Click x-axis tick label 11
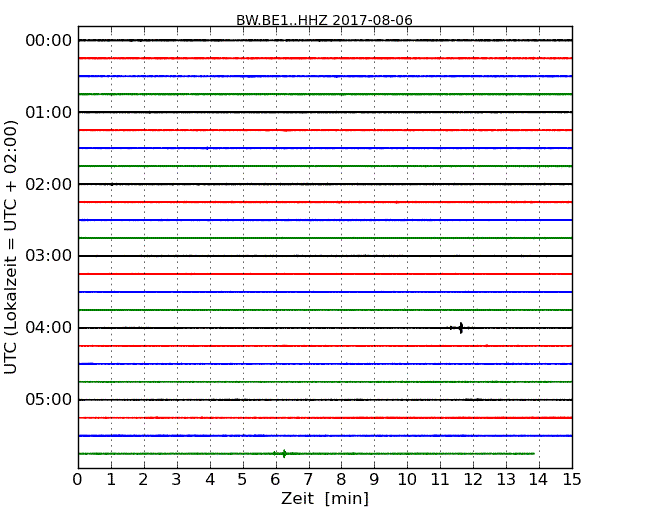This screenshot has height=520, width=650. tap(440, 480)
